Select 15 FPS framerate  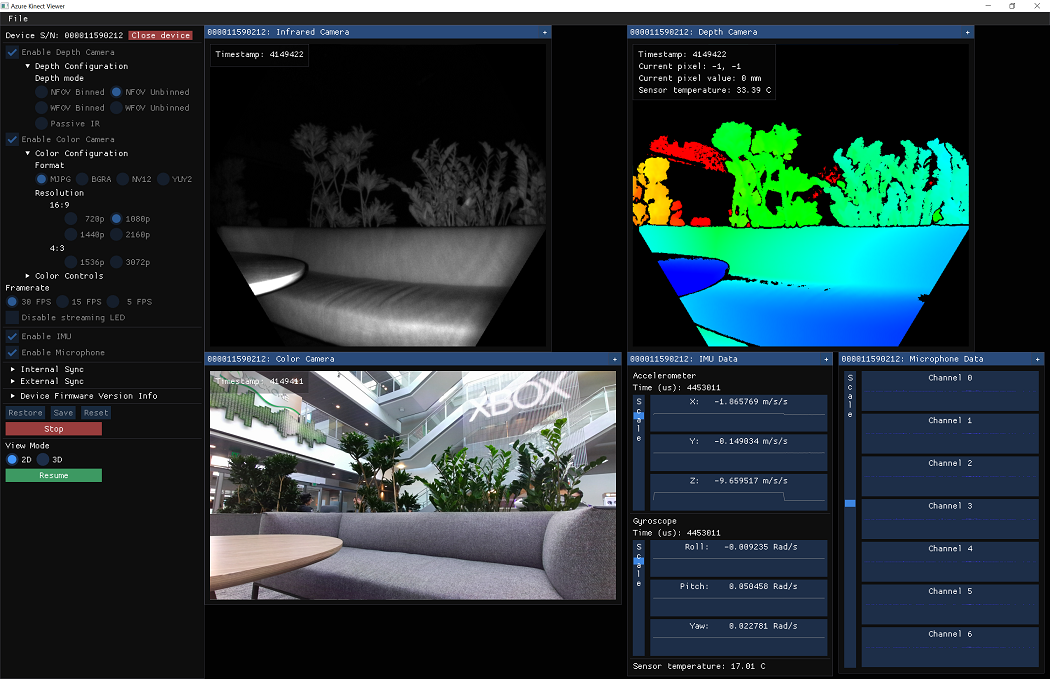coord(63,302)
